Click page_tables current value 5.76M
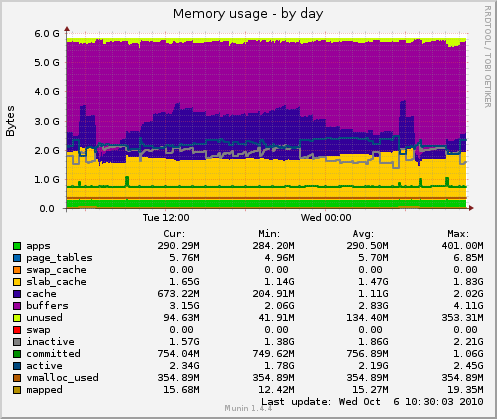This screenshot has width=497, height=419. click(184, 258)
